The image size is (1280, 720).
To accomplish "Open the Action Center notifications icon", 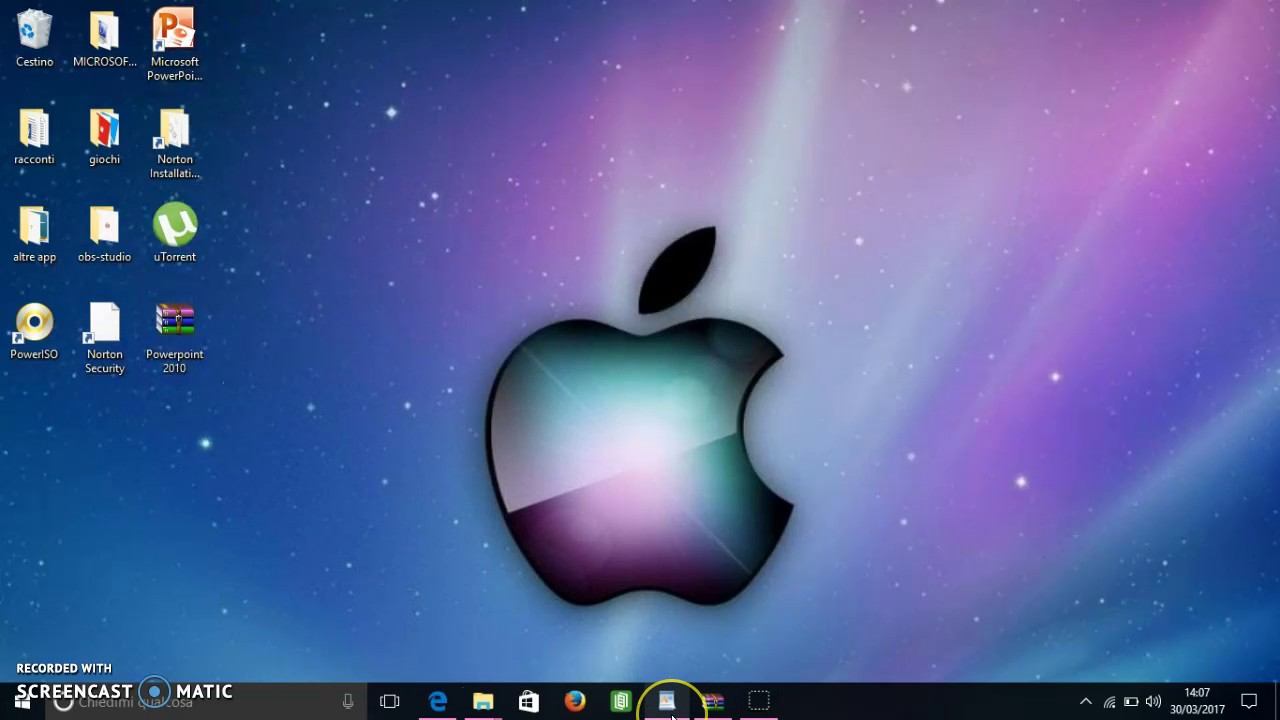I will coord(1249,702).
